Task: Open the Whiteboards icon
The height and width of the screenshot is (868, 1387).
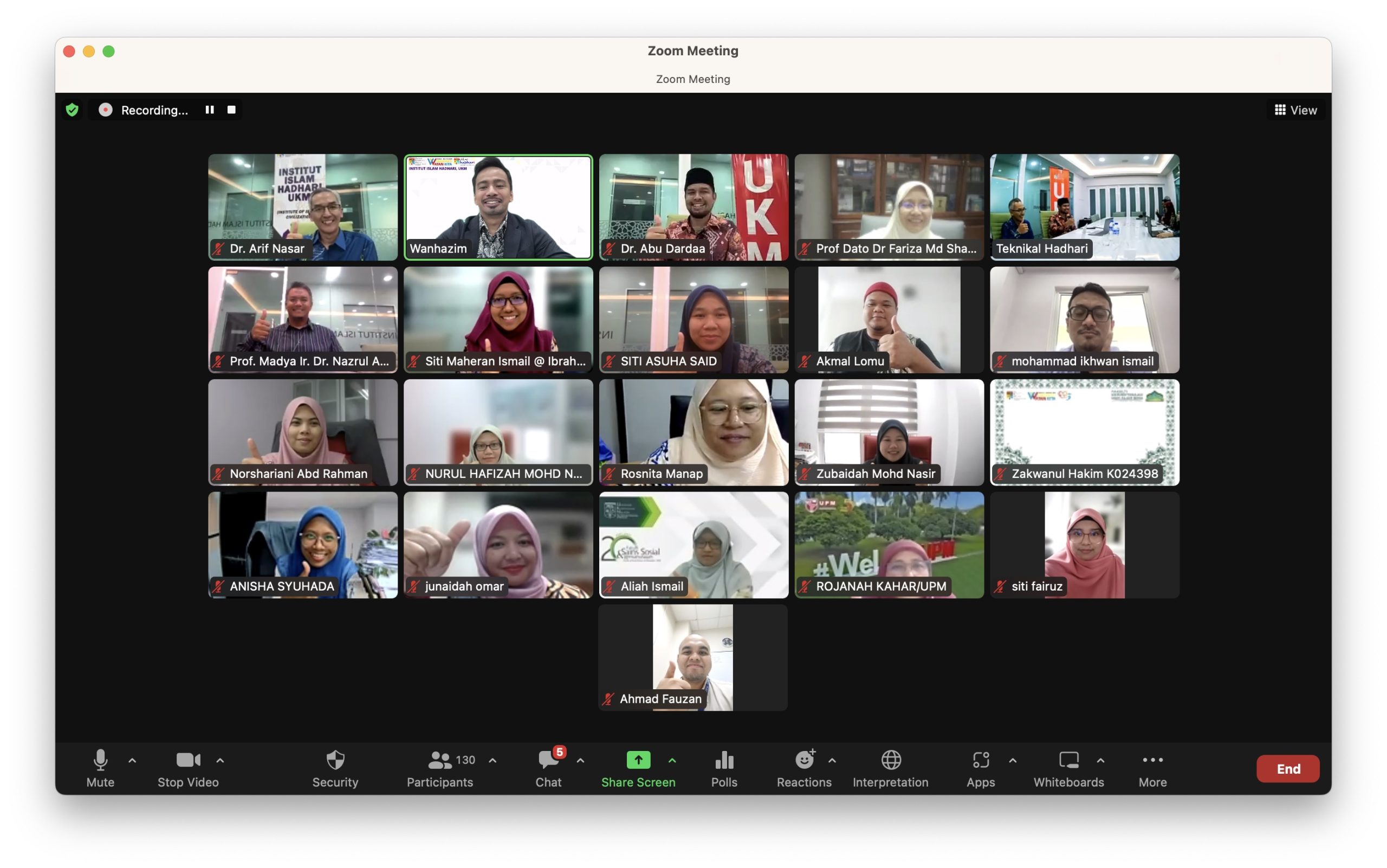Action: click(x=1068, y=760)
